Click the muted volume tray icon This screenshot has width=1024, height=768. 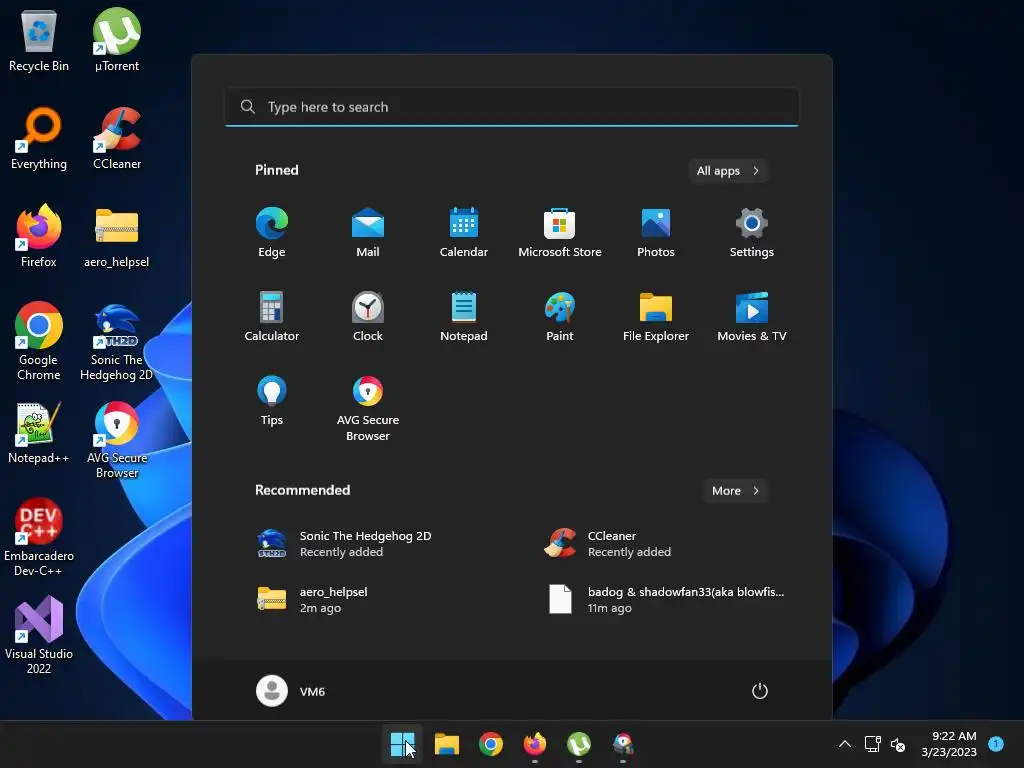(x=898, y=744)
